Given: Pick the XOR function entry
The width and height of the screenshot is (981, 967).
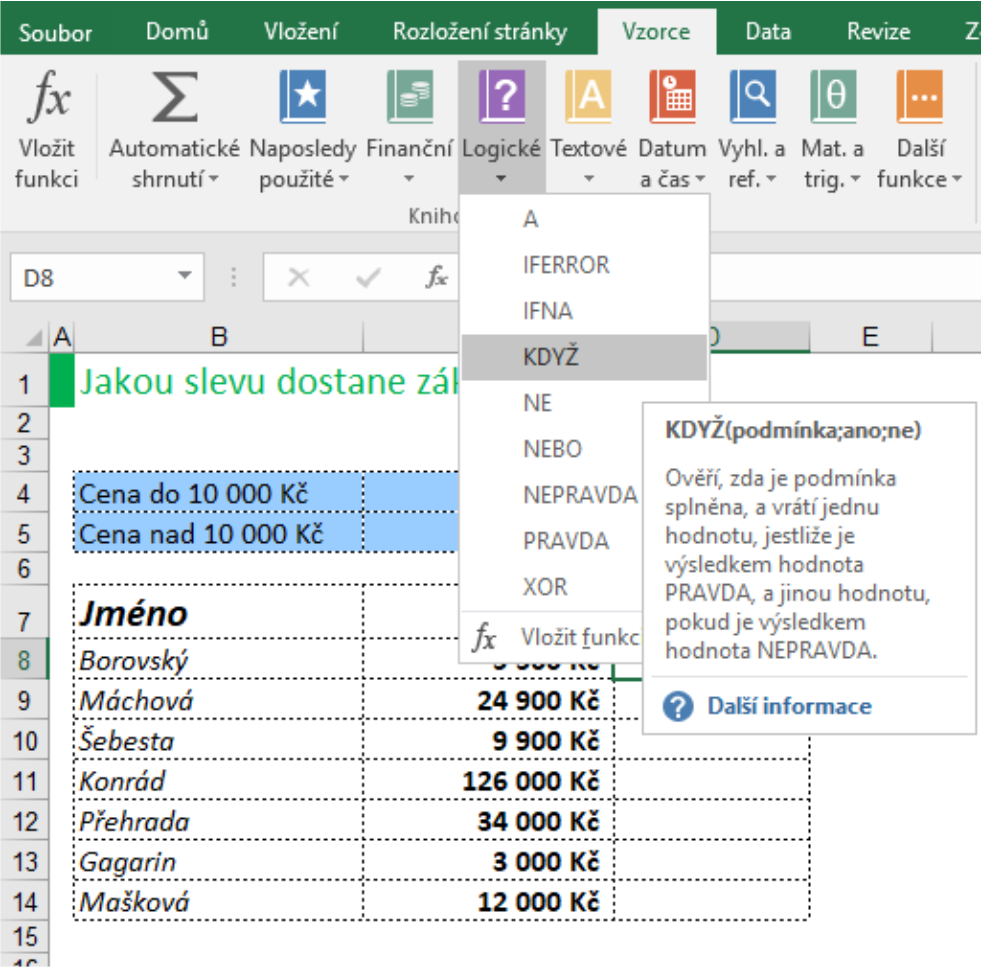Looking at the screenshot, I should [545, 587].
